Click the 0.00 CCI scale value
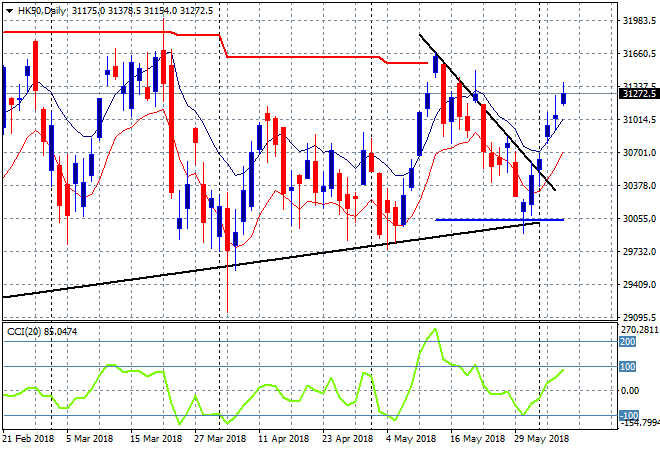This screenshot has width=660, height=450. [630, 391]
